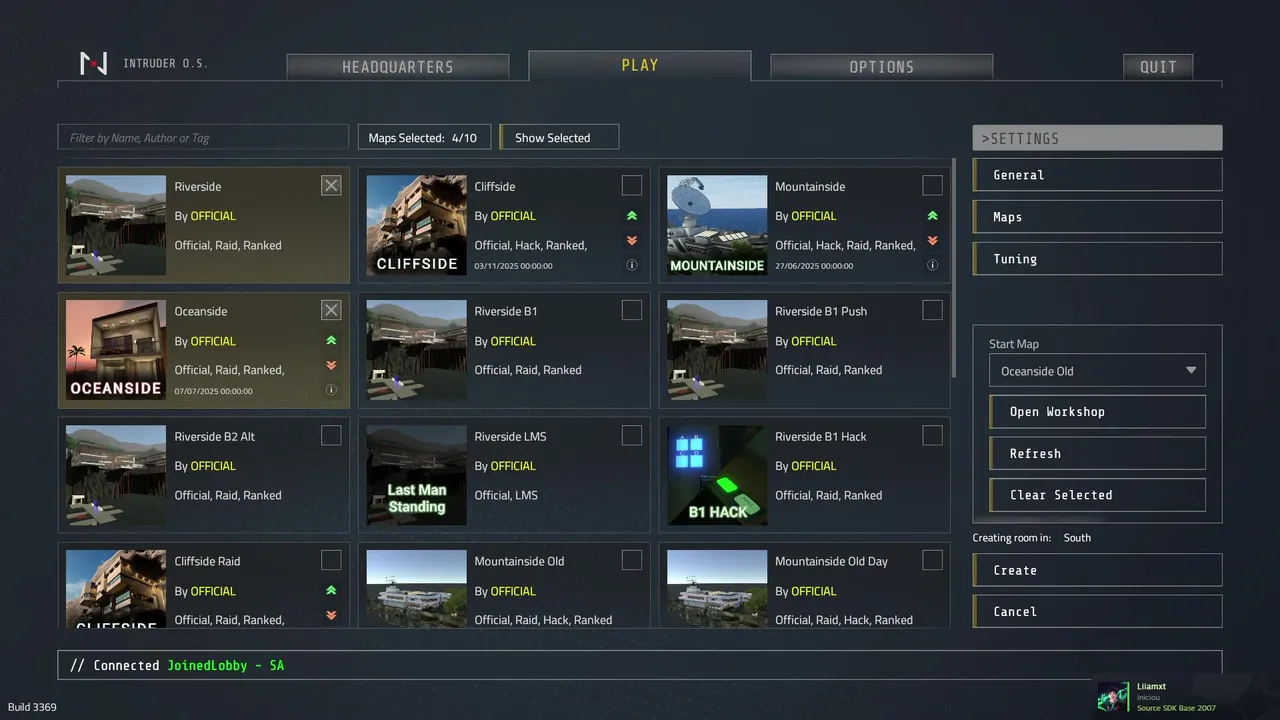The width and height of the screenshot is (1280, 720).
Task: Click the Maps Selected 4/10 counter
Action: coord(424,138)
